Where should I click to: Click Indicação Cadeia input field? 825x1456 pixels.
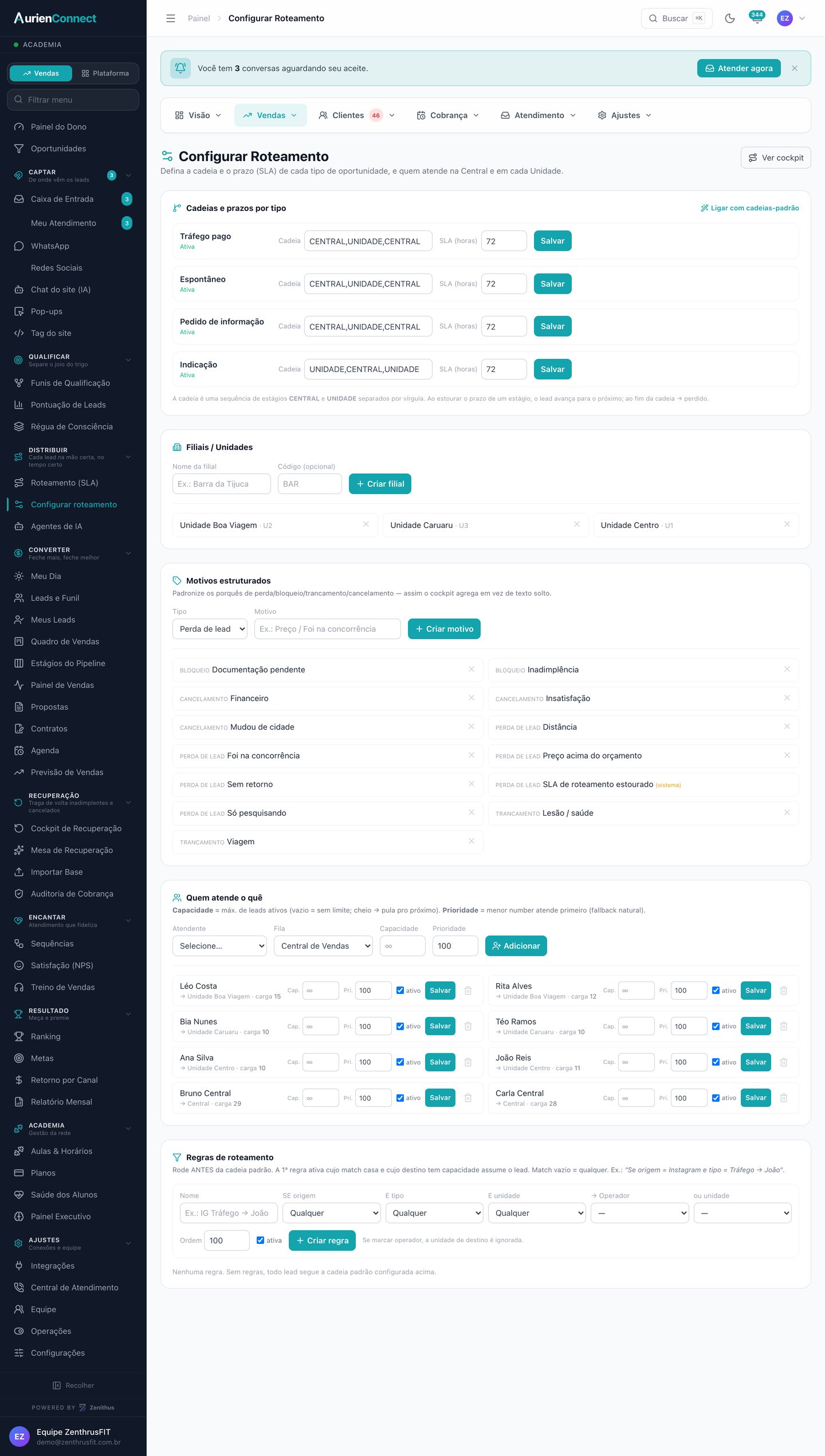(368, 369)
